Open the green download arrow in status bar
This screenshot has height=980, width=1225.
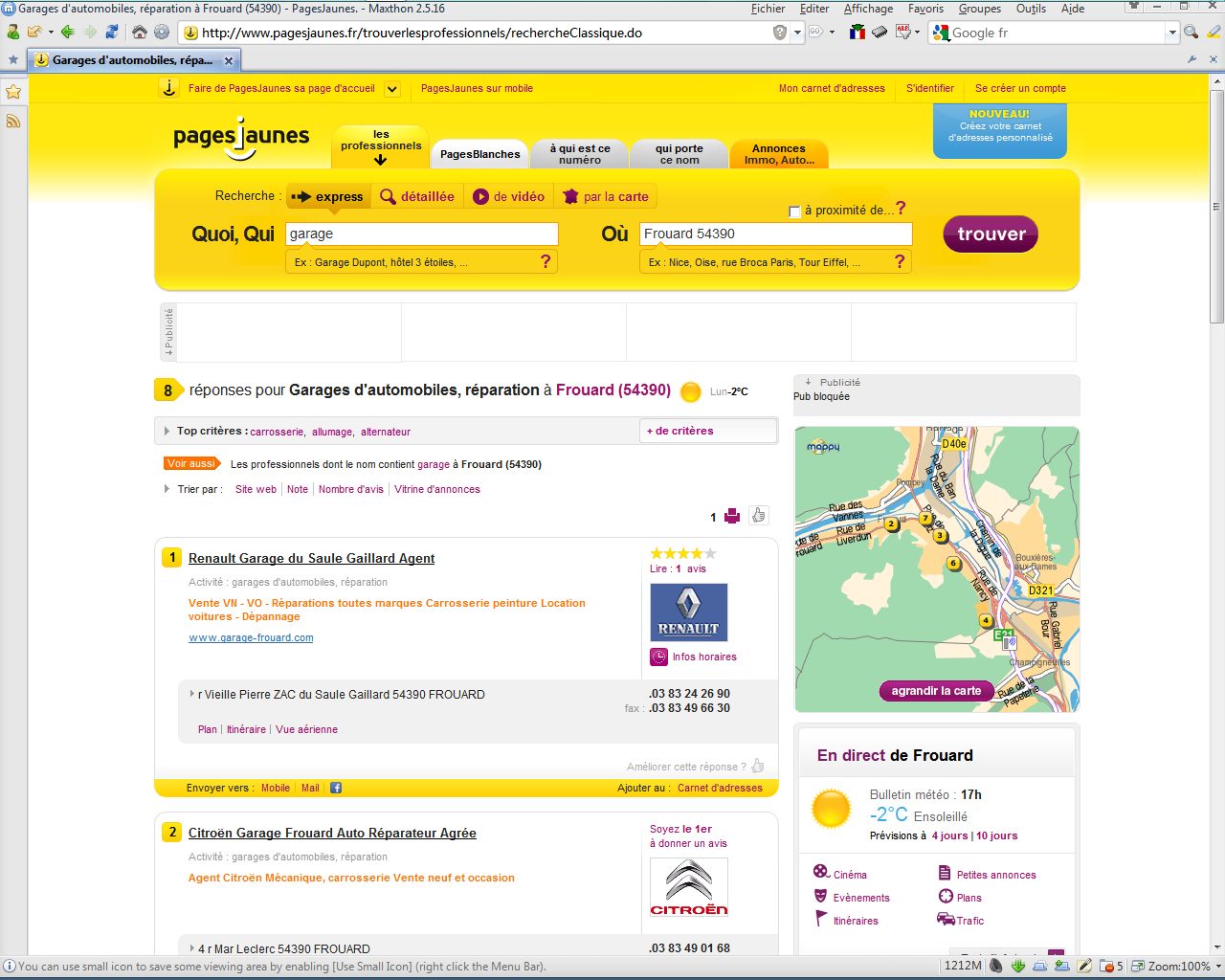1018,966
